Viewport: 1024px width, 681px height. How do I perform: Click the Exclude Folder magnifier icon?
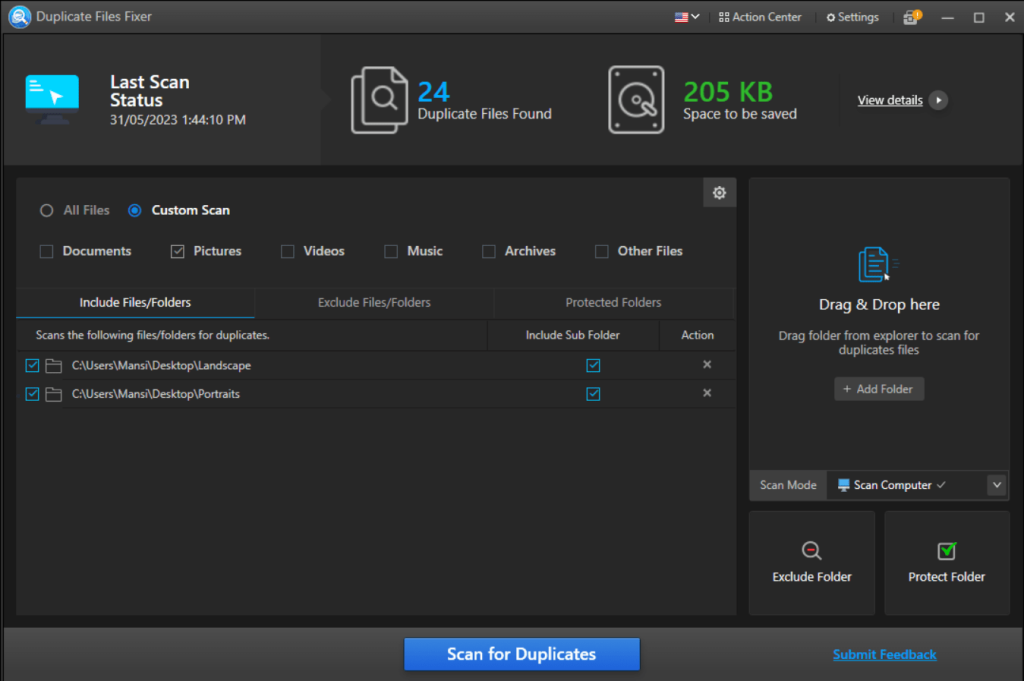[811, 550]
